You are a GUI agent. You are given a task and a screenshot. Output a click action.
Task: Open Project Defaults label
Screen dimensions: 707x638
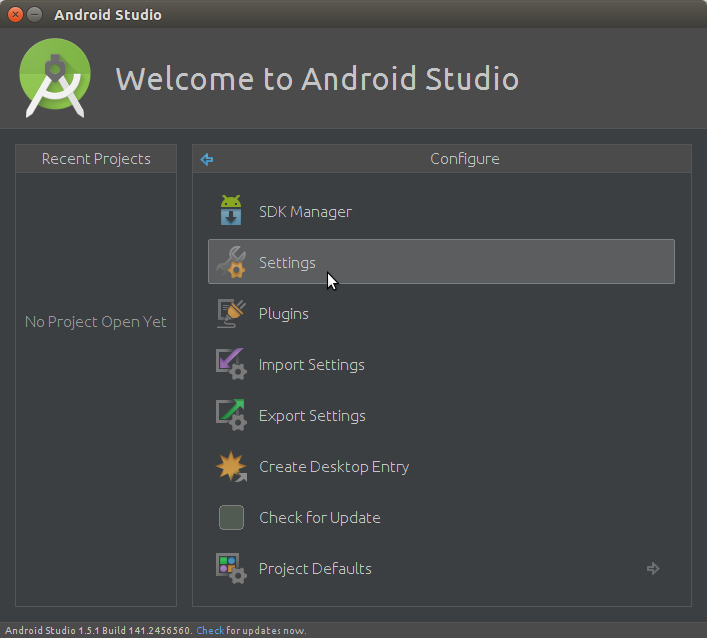coord(315,569)
